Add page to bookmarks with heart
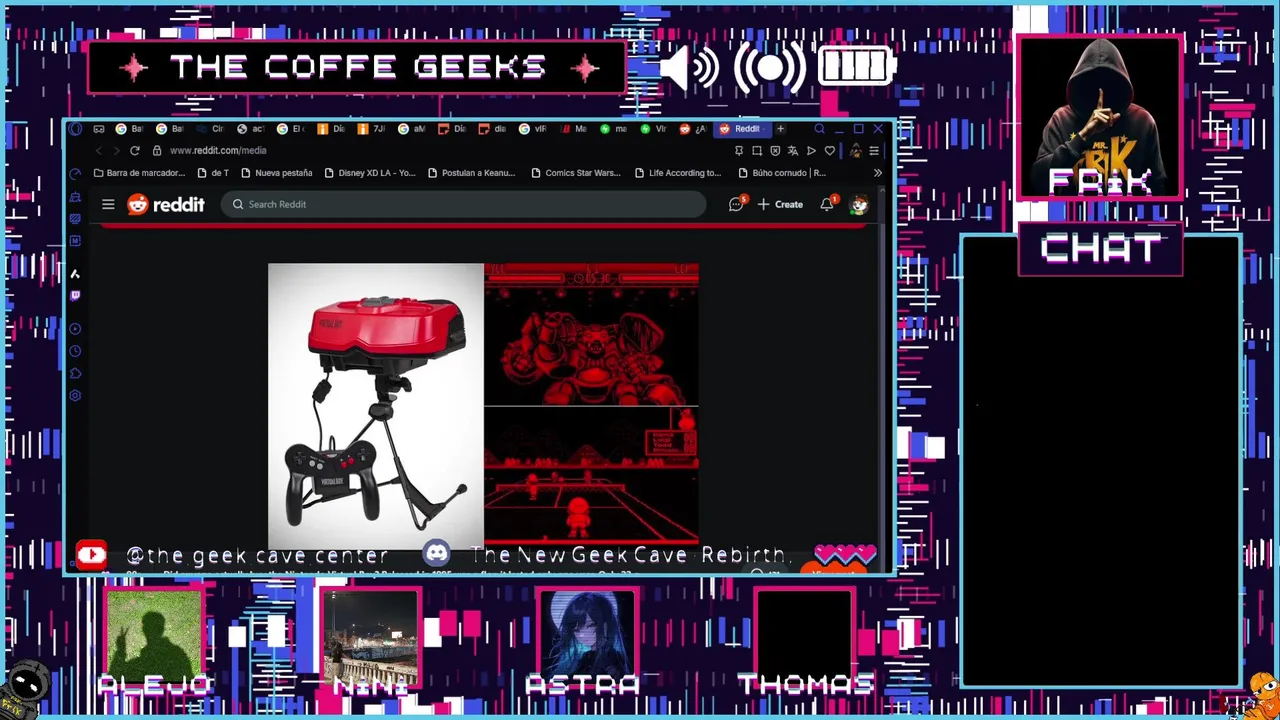The height and width of the screenshot is (720, 1280). click(x=830, y=151)
